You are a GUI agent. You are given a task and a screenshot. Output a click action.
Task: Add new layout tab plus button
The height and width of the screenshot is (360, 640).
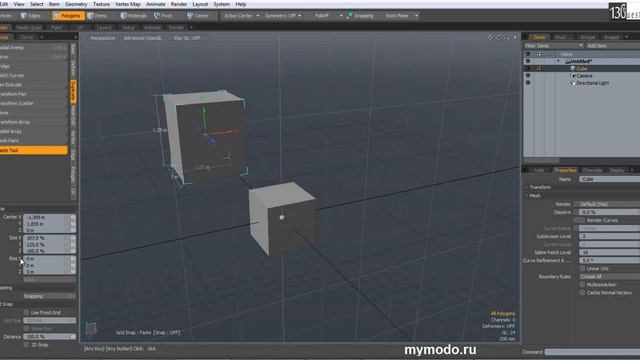click(x=191, y=27)
